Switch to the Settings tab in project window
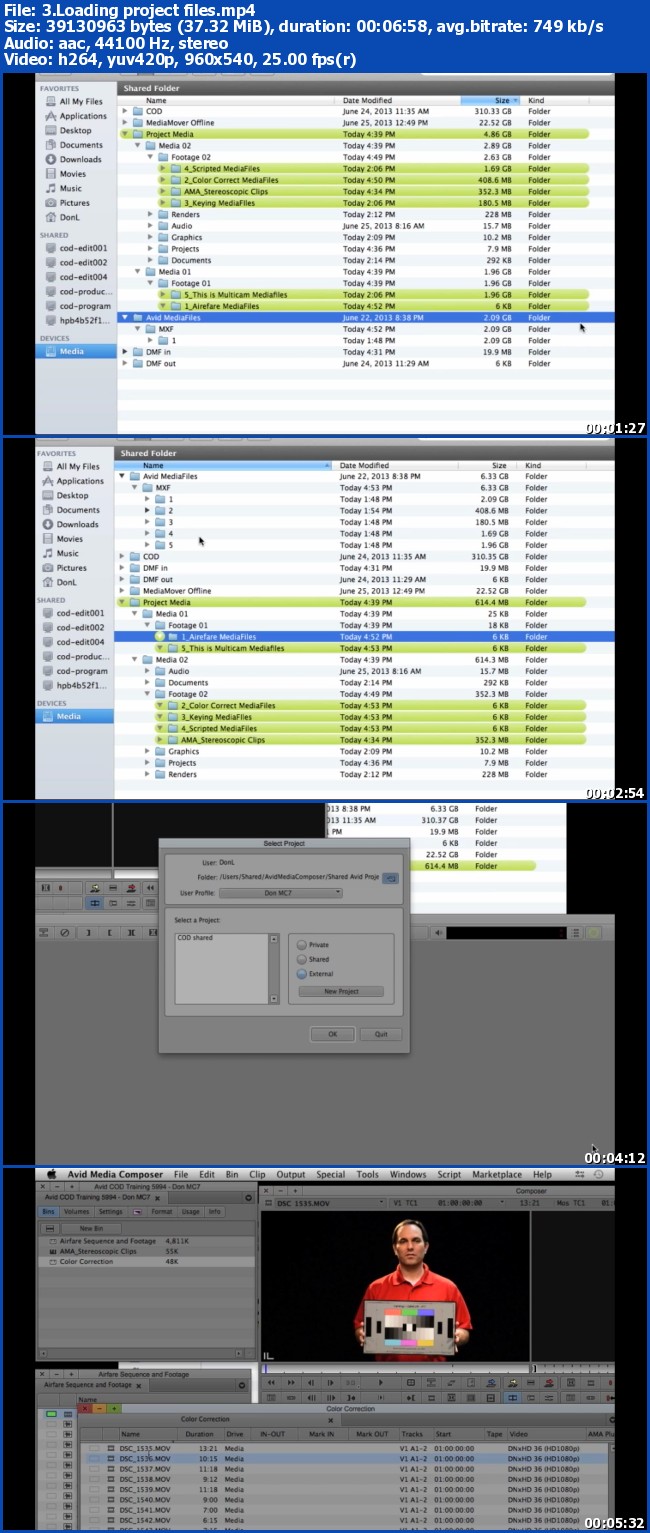Image resolution: width=650 pixels, height=1533 pixels. point(110,1212)
